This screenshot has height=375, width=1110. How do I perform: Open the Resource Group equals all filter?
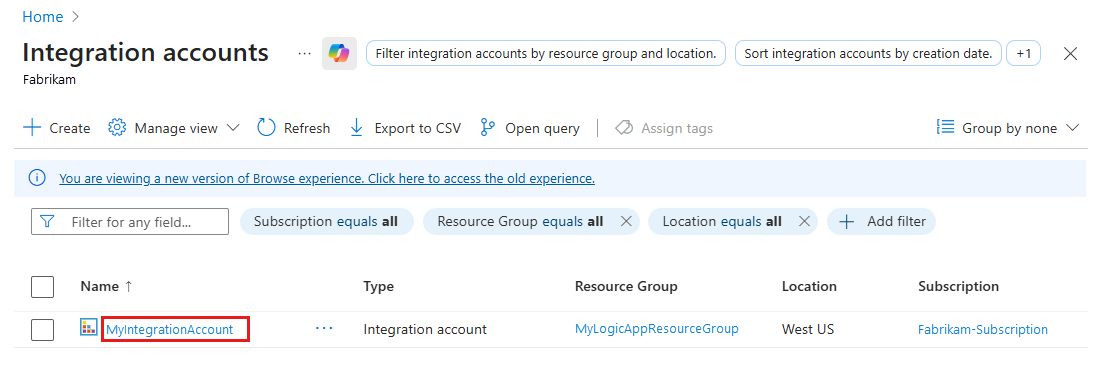click(520, 221)
